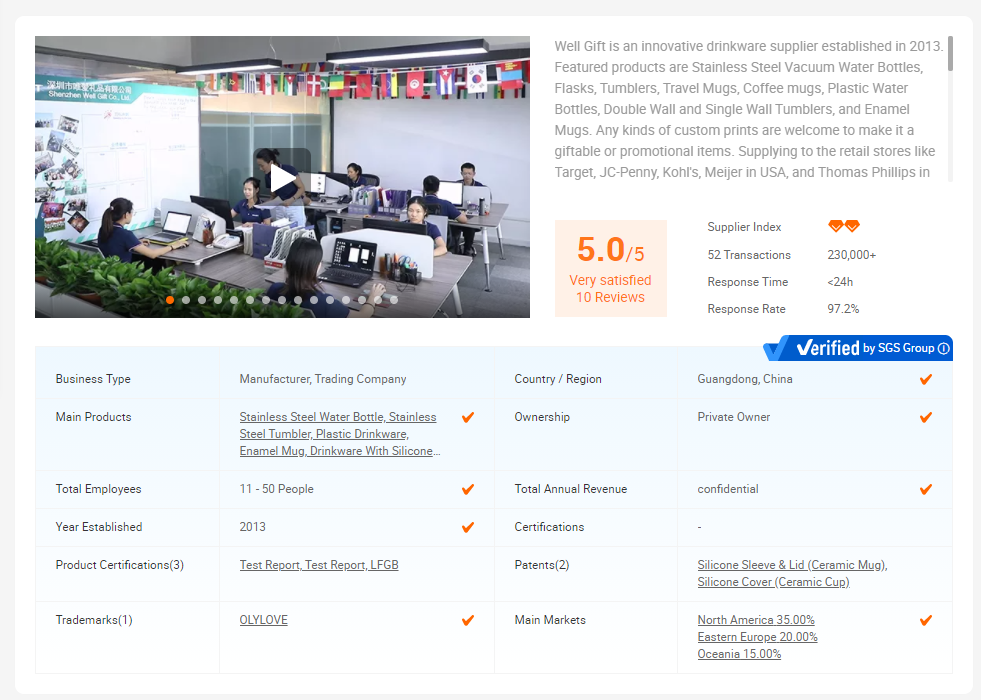981x700 pixels.
Task: Open Eastern Europe 20.00% market link
Action: pyautogui.click(x=758, y=637)
